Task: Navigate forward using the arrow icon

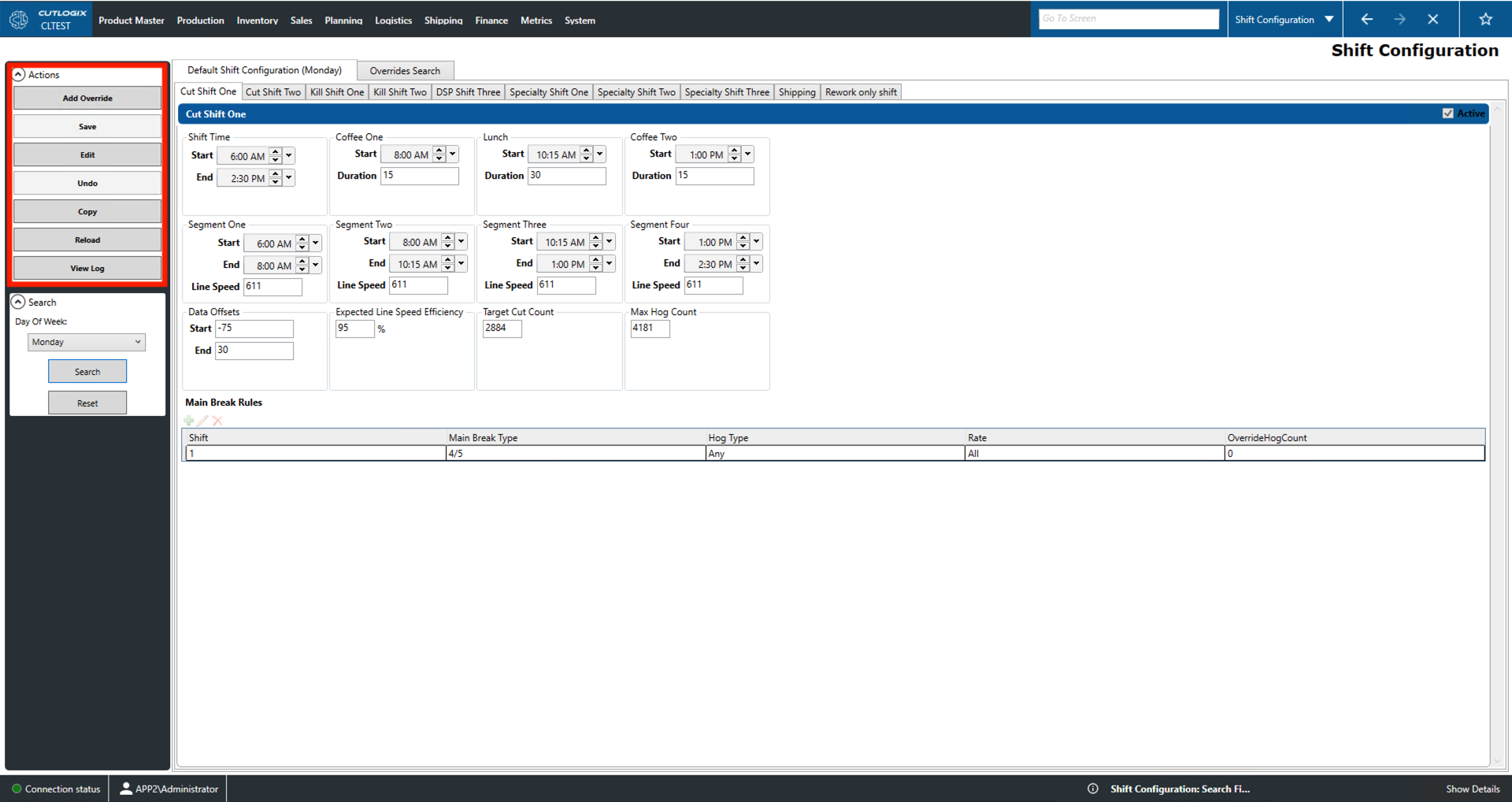Action: tap(1400, 19)
